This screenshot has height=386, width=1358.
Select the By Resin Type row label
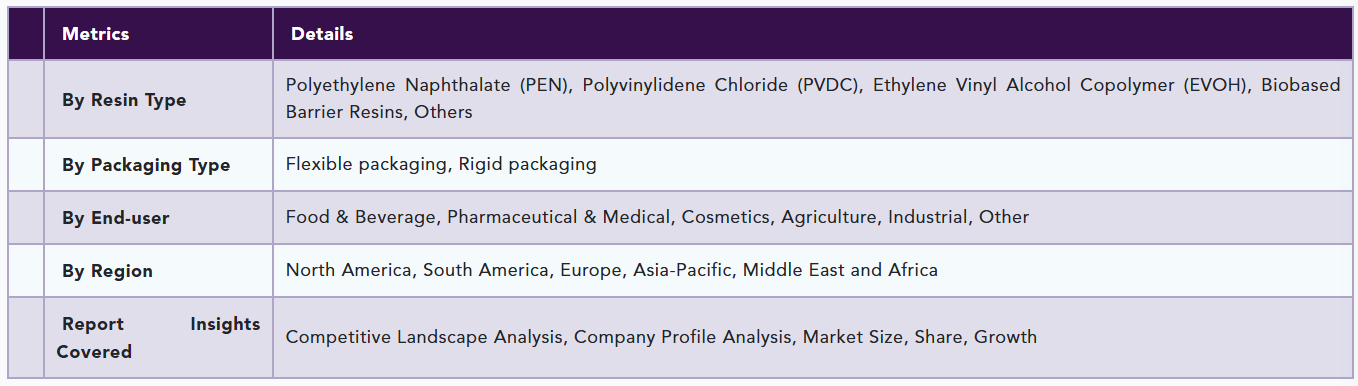(x=124, y=100)
